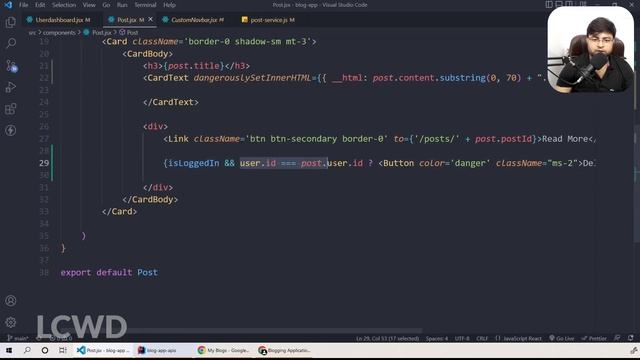Click the main branch in status bar
This screenshot has height=360, width=640.
point(18,338)
